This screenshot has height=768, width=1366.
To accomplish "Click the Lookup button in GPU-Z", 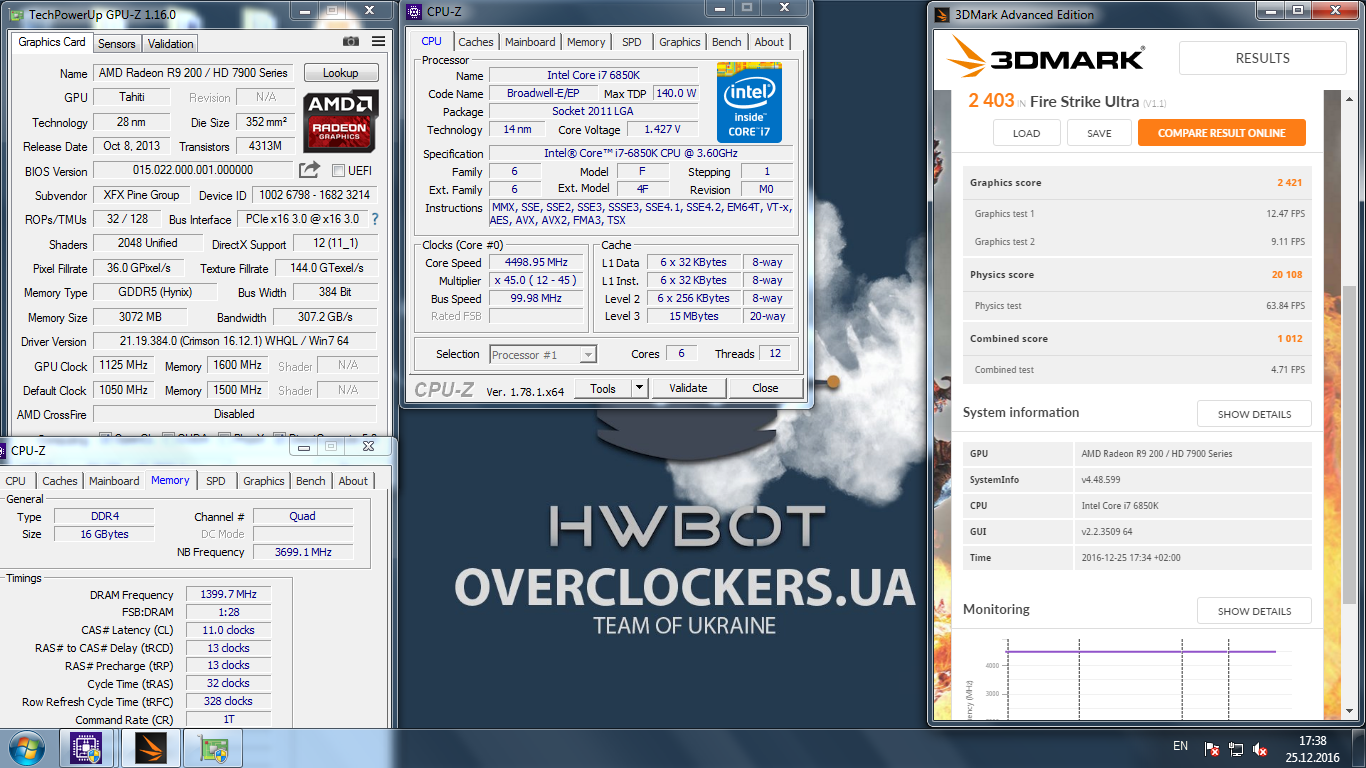I will pyautogui.click(x=341, y=73).
